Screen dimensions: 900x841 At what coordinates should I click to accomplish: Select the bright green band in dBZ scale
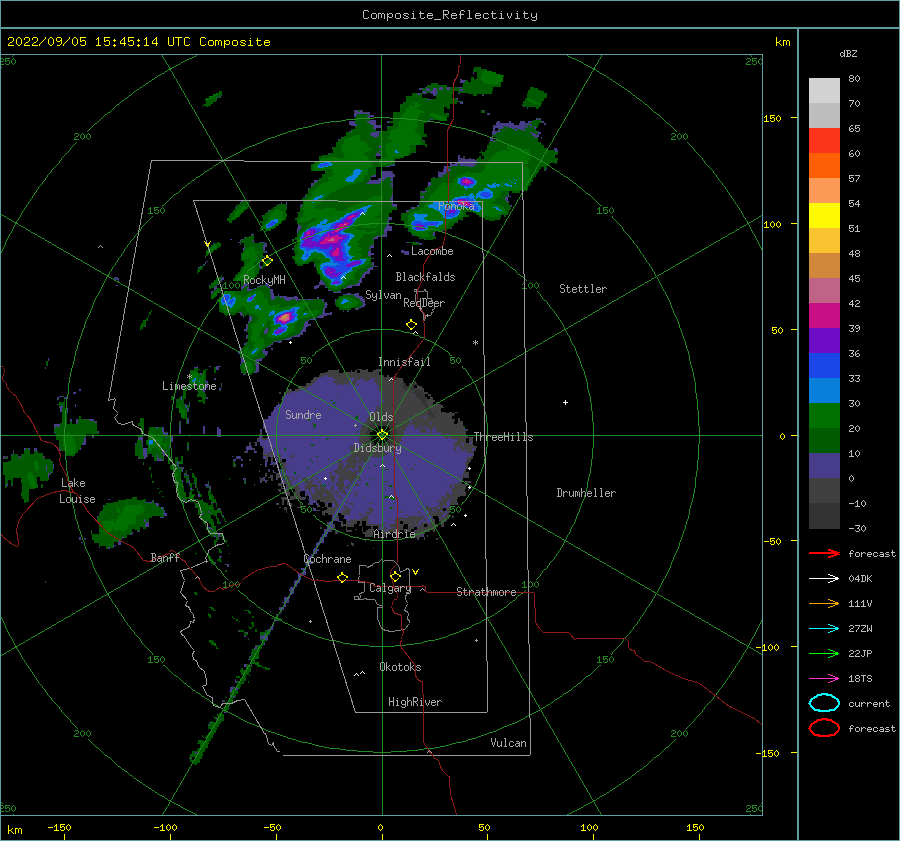point(824,415)
